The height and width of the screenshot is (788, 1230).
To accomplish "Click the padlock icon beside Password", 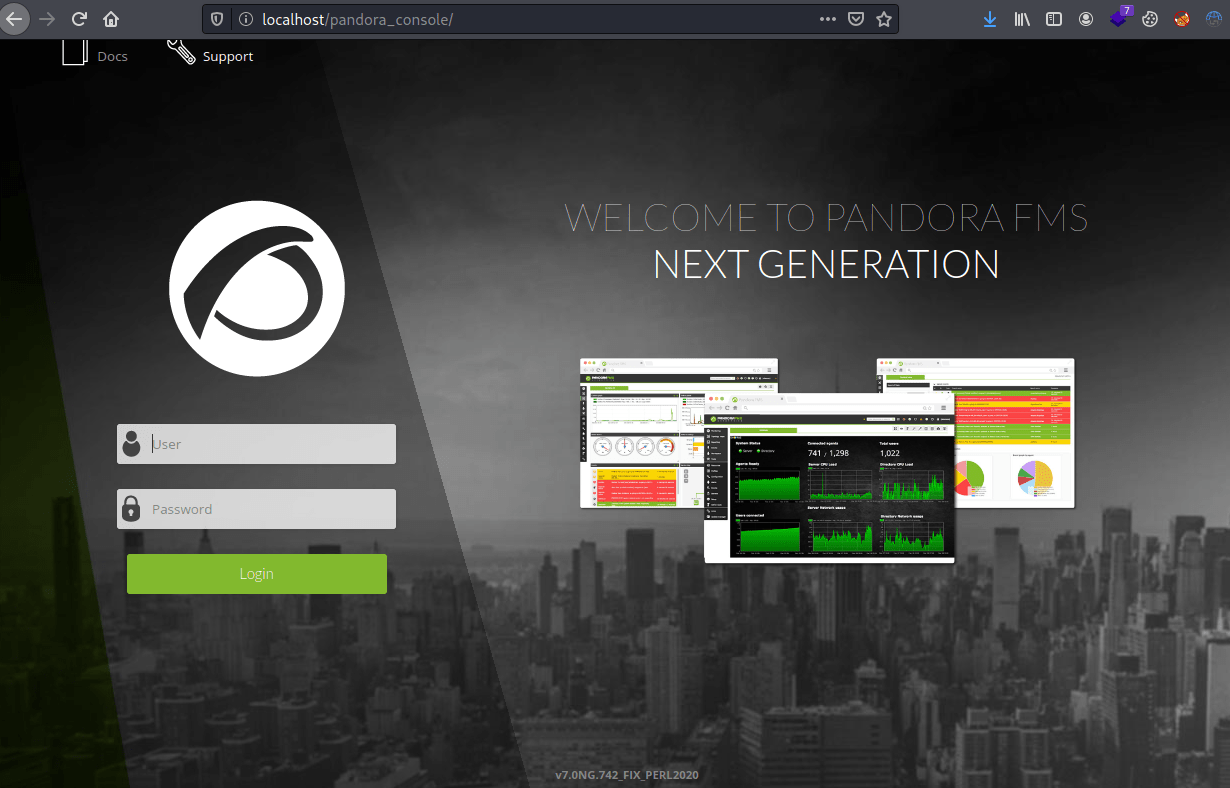I will pyautogui.click(x=131, y=508).
